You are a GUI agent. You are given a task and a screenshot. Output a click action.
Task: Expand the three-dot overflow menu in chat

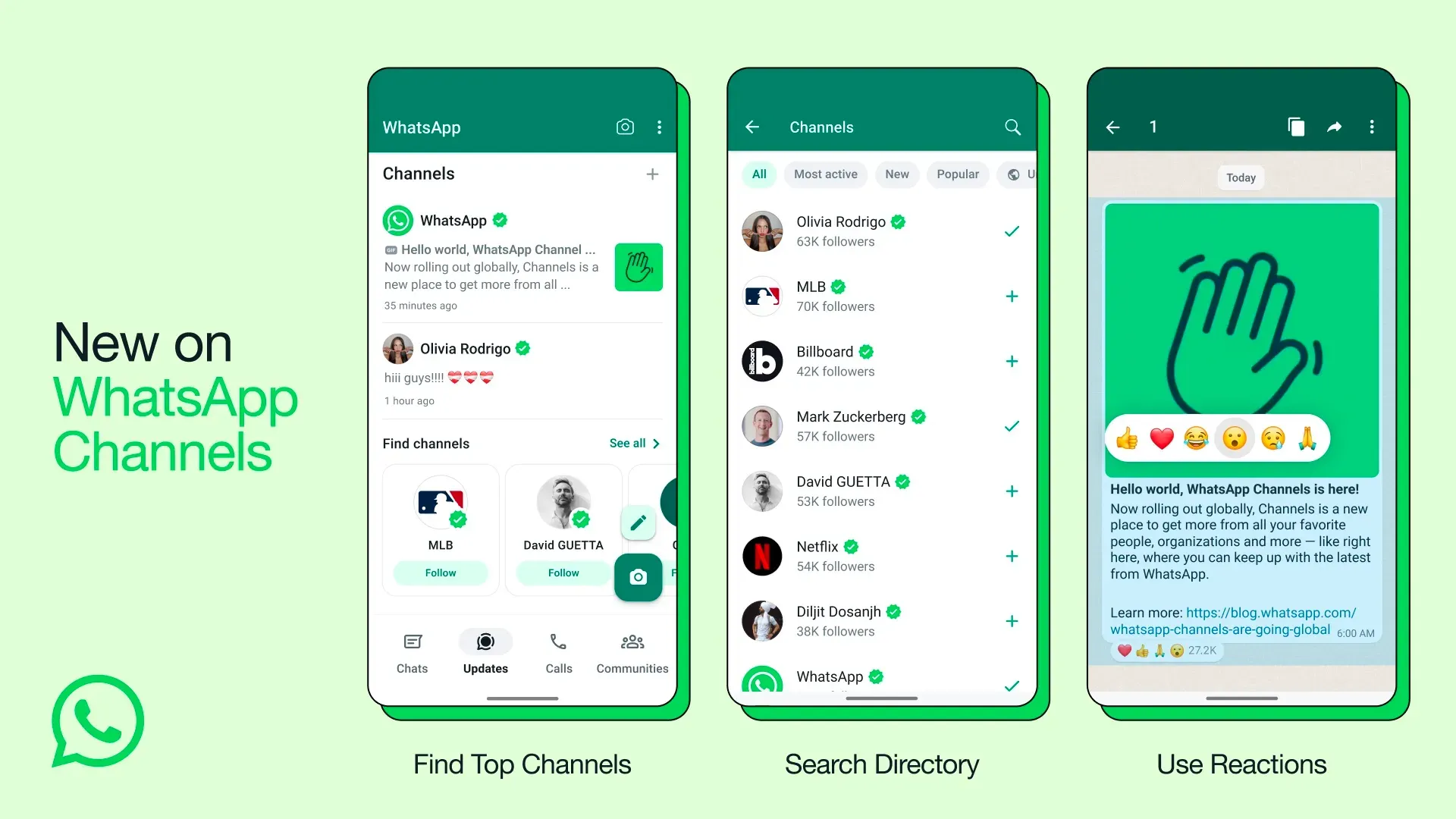click(x=1373, y=126)
